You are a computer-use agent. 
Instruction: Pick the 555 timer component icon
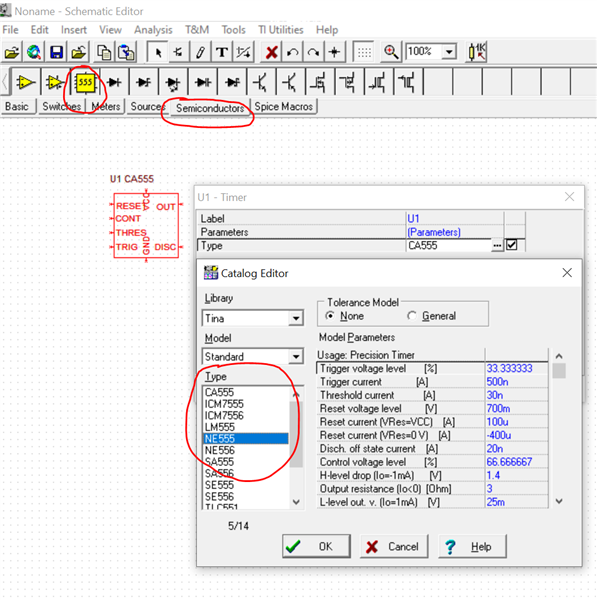coord(85,82)
